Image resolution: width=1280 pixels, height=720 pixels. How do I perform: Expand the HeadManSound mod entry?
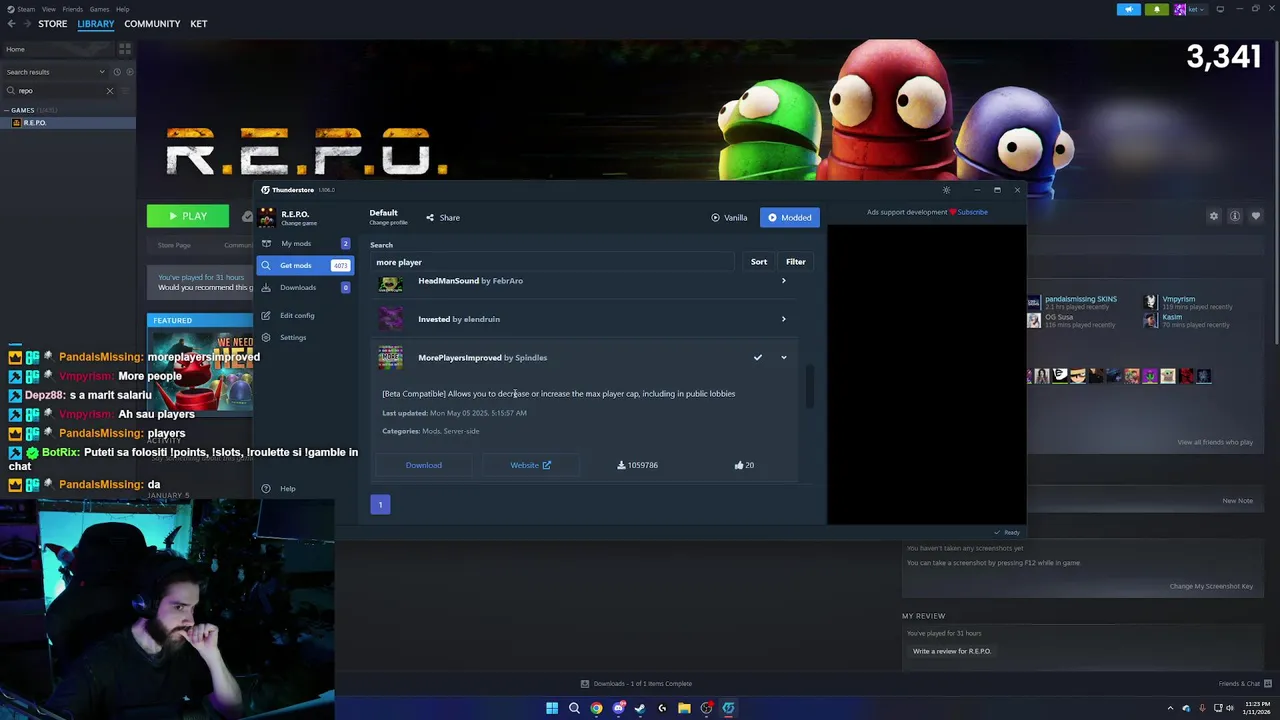783,281
